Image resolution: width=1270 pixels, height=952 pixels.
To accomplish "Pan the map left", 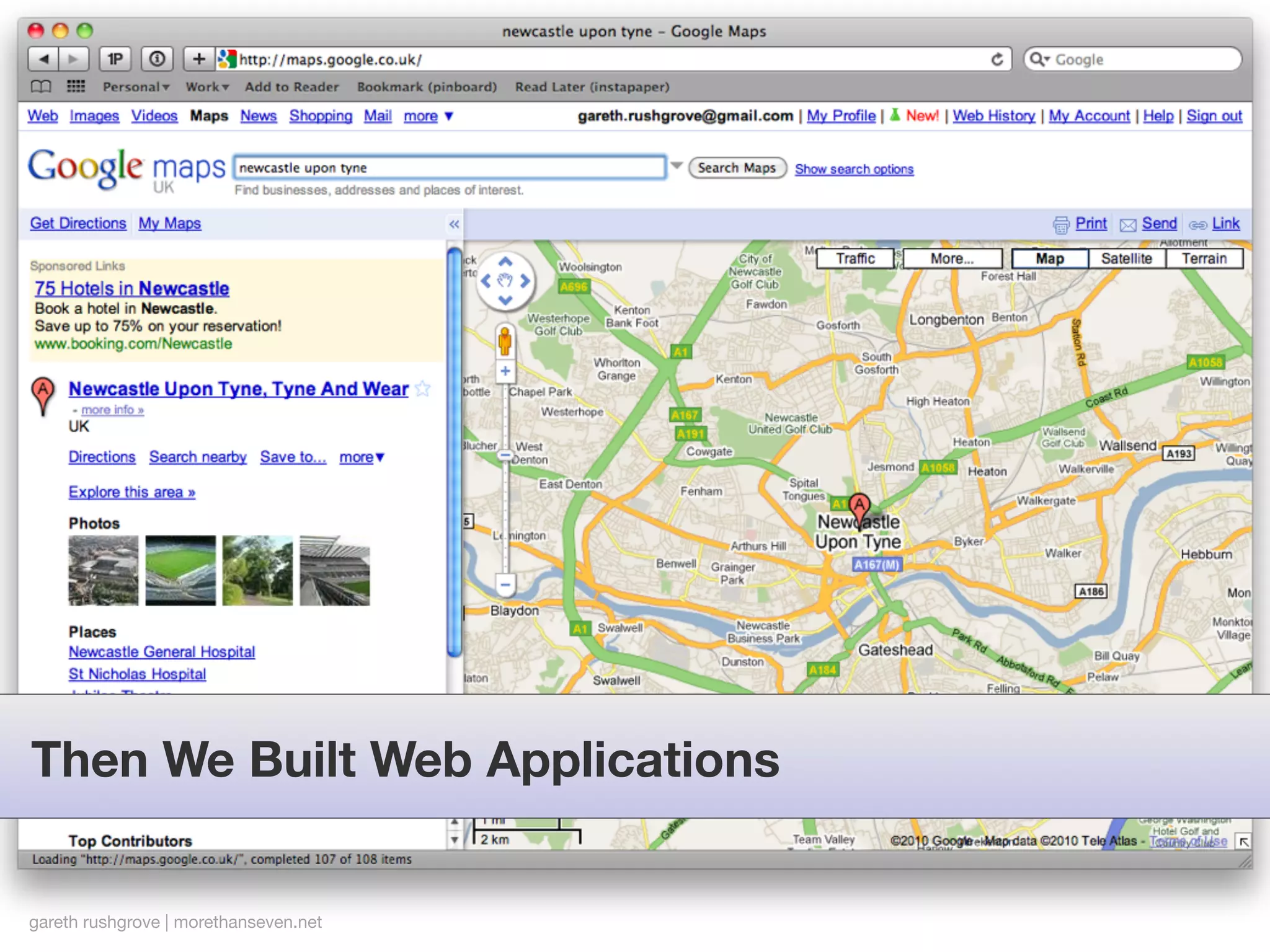I will [486, 281].
